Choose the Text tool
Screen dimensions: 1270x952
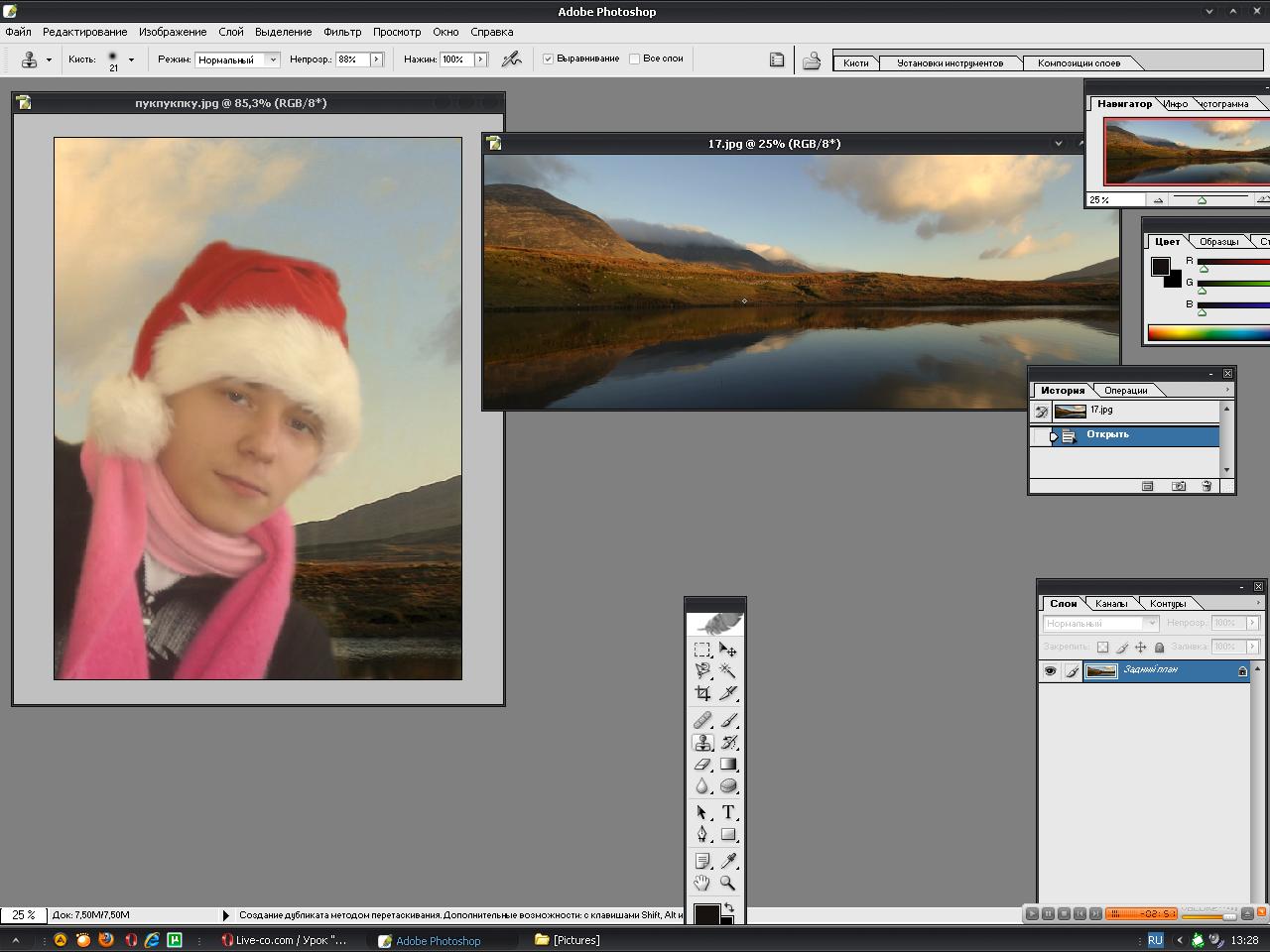tap(728, 812)
